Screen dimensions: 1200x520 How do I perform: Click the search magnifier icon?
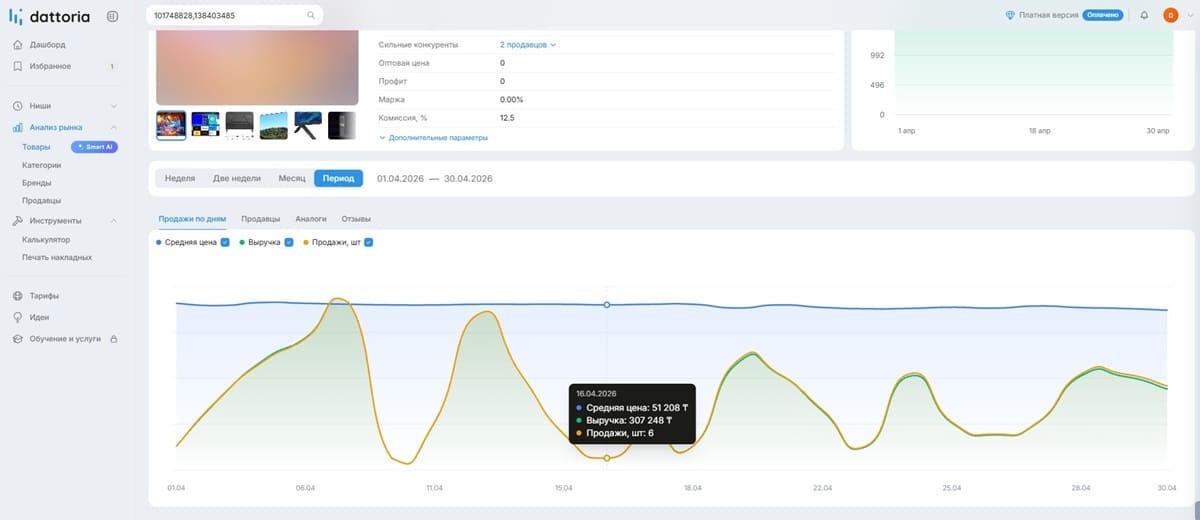point(311,15)
